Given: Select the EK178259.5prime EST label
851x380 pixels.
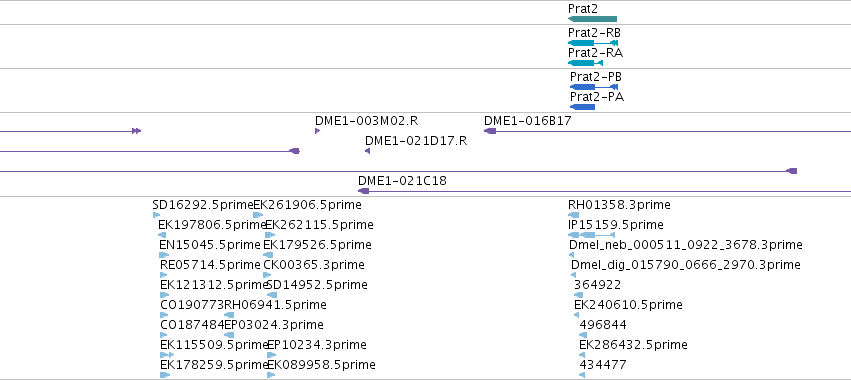Looking at the screenshot, I should (214, 365).
